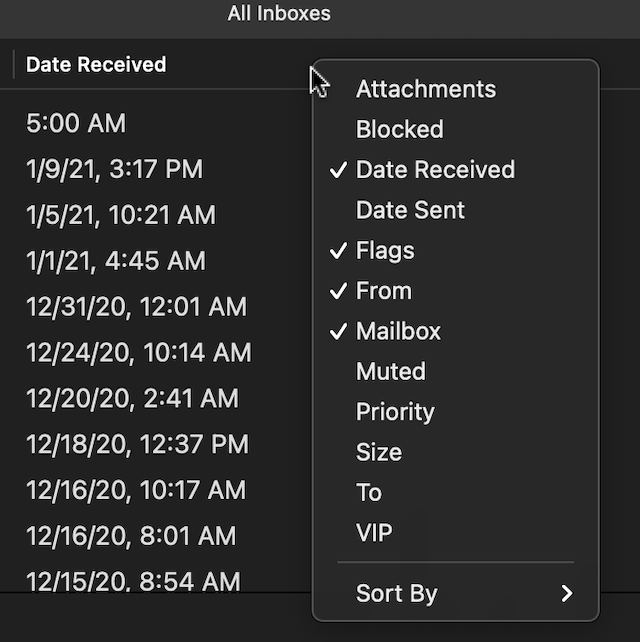
Task: Expand the Sort By submenu
Action: (396, 593)
